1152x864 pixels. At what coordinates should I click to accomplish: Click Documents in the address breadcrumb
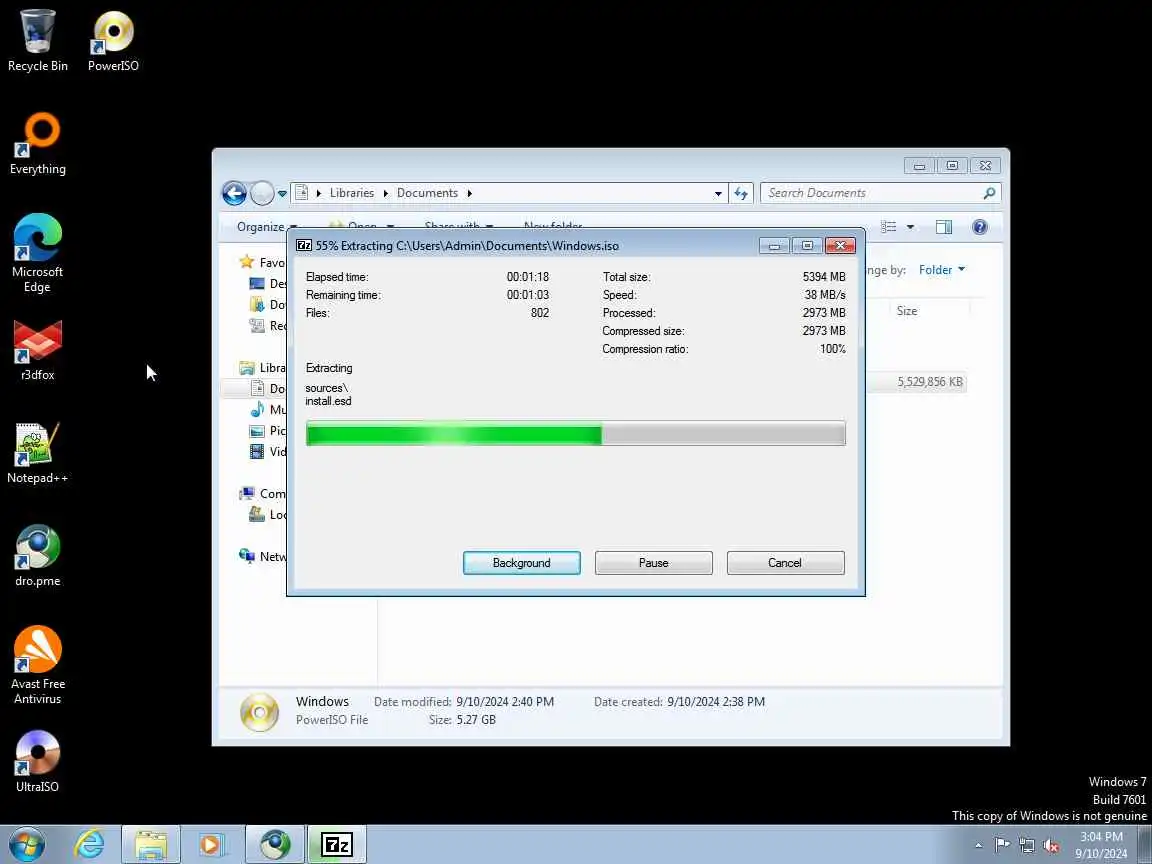(427, 192)
